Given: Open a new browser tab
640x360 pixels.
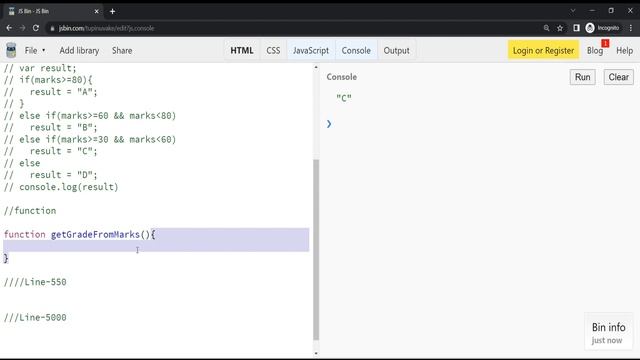Looking at the screenshot, I should (112, 11).
